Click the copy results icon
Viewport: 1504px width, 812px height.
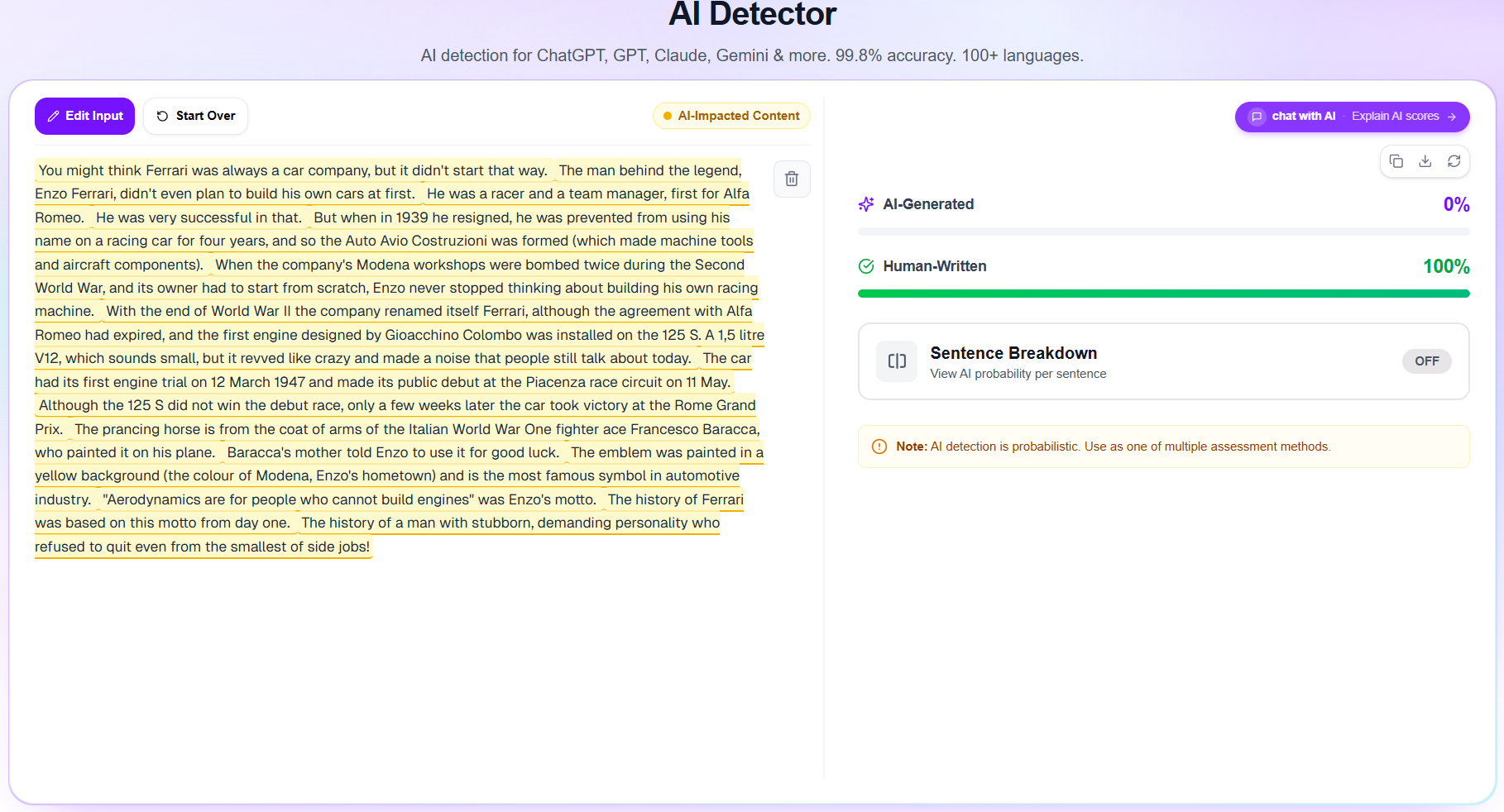(x=1396, y=161)
